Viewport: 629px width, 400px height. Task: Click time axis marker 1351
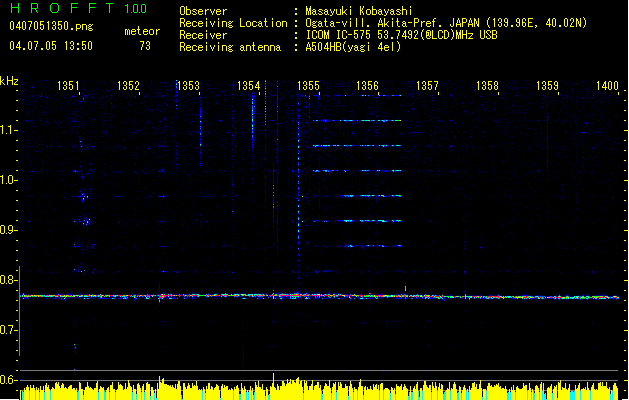pos(68,85)
